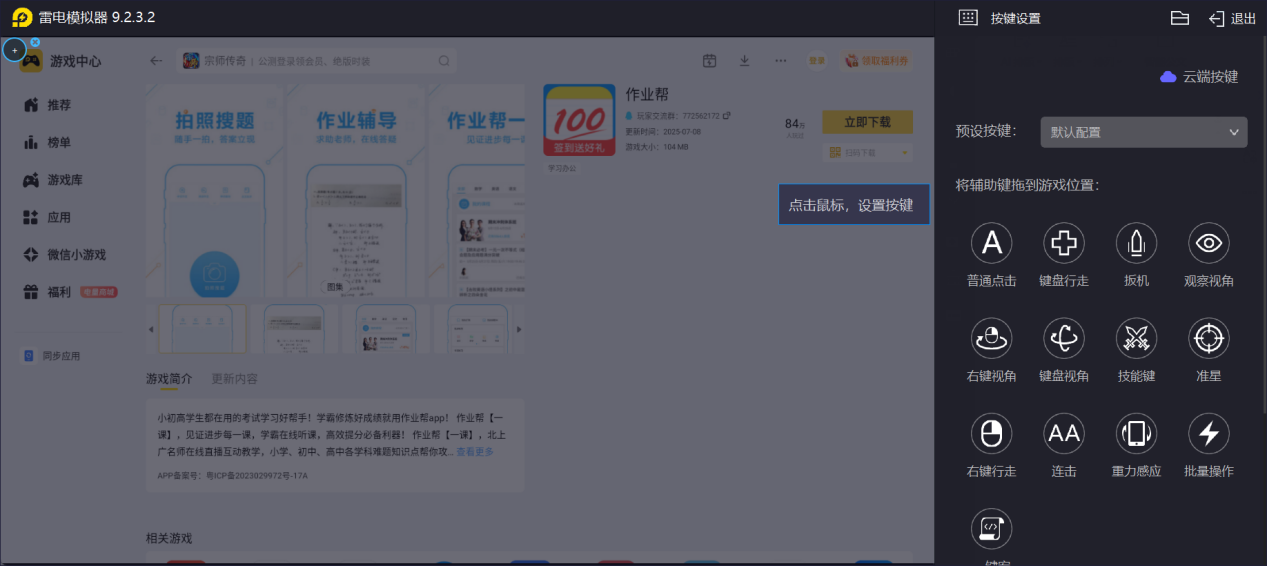
Task: Open 微信小游戏 in the sidebar
Action: [x=76, y=255]
